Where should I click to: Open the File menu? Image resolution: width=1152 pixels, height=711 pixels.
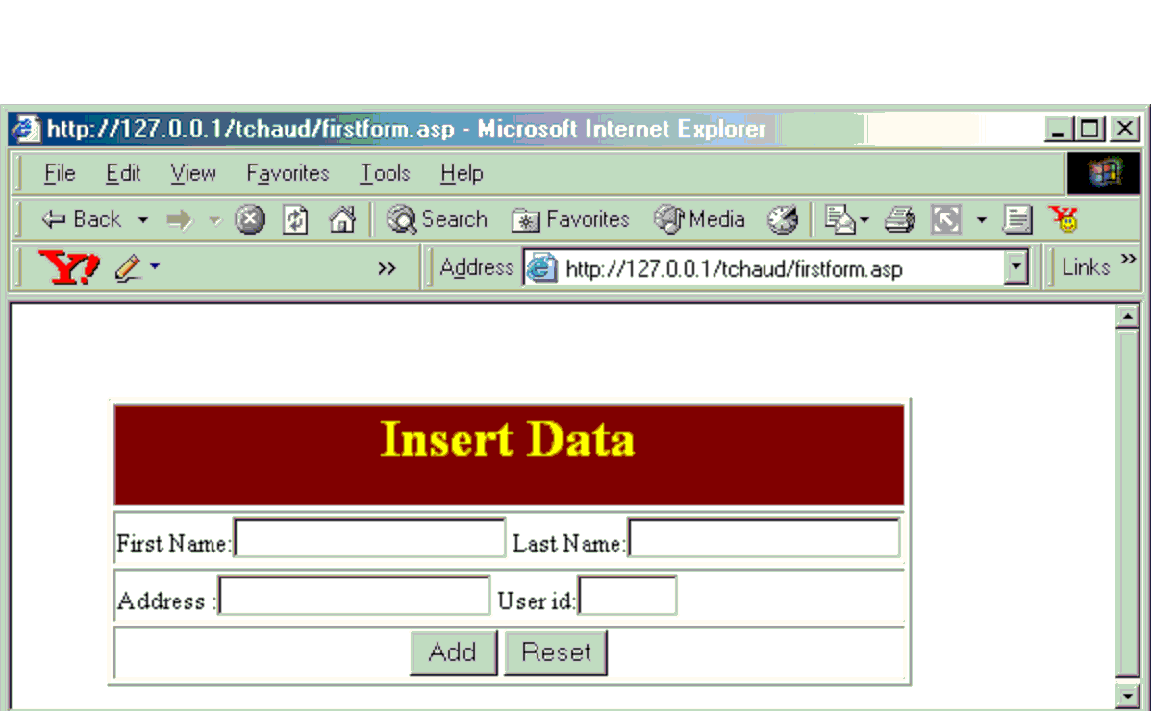coord(60,173)
